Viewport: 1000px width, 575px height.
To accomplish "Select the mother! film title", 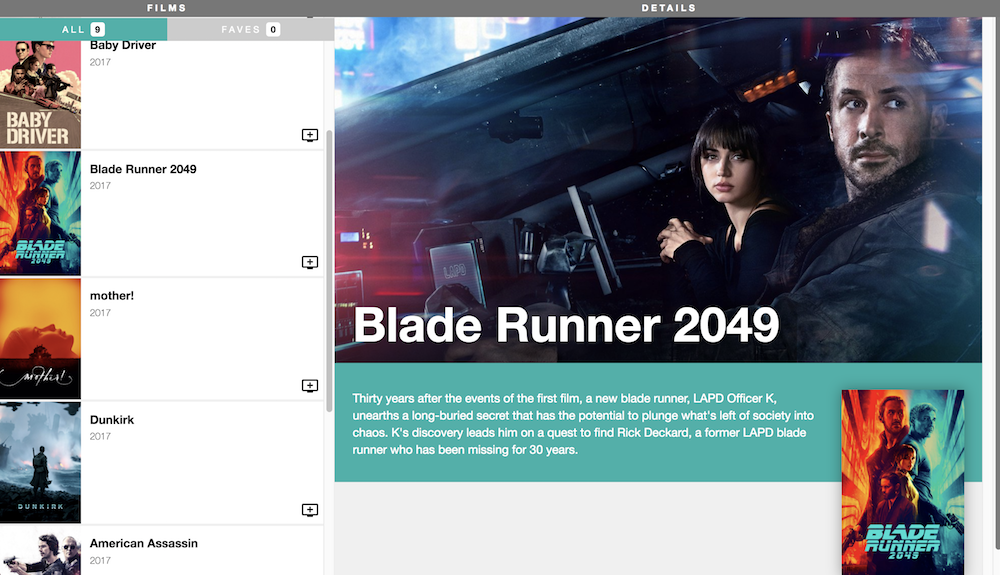I will [112, 296].
